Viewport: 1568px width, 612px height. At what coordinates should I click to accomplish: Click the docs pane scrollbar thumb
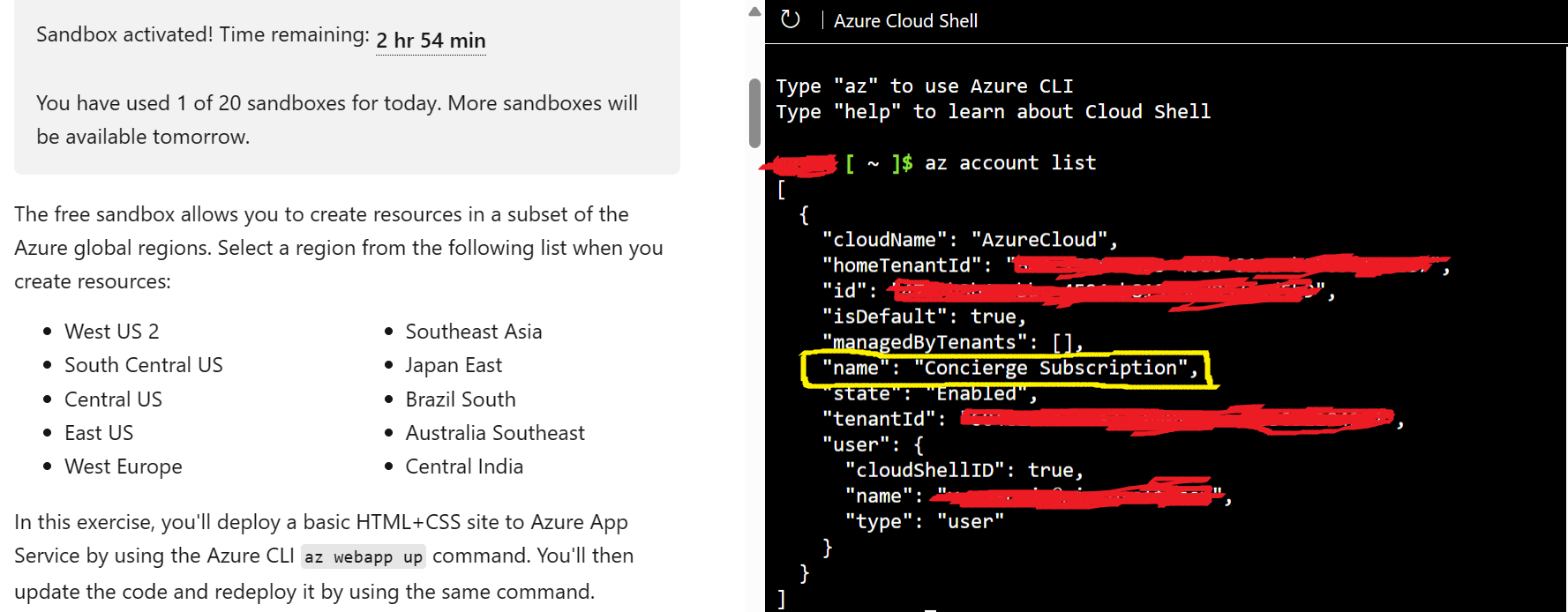coord(754,113)
